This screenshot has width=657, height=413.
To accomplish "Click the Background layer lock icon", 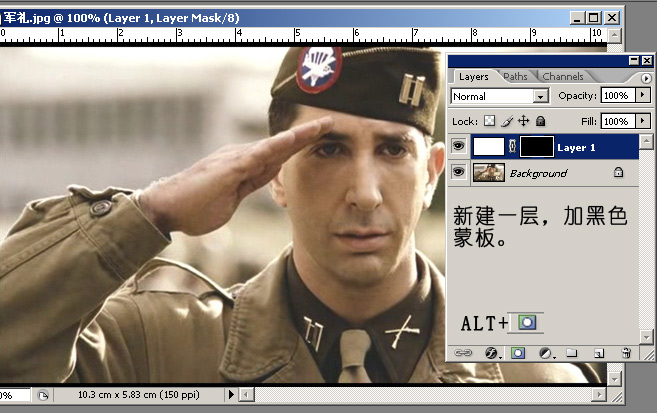I will pos(618,172).
